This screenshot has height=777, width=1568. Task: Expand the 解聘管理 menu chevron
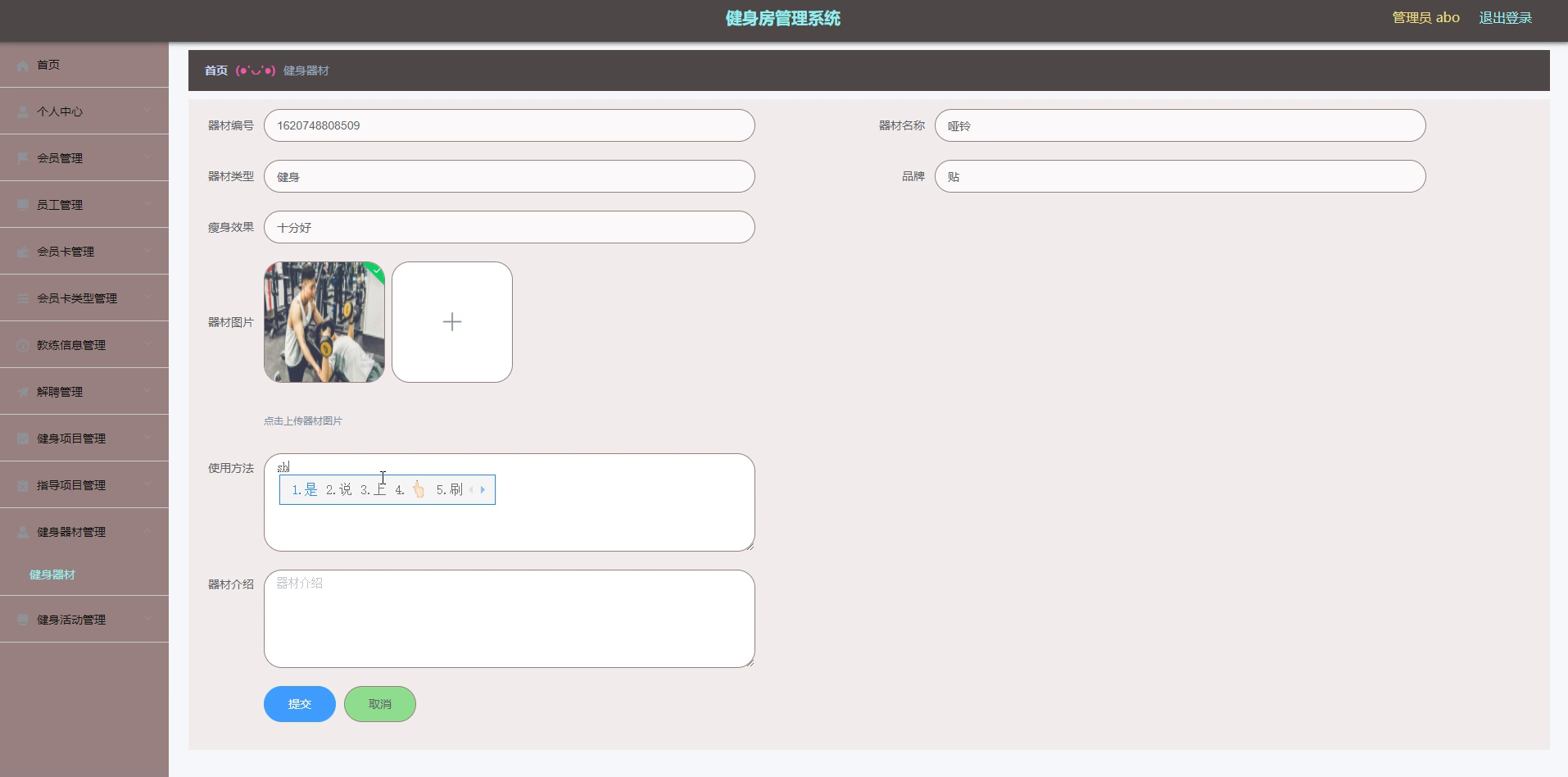(x=147, y=391)
